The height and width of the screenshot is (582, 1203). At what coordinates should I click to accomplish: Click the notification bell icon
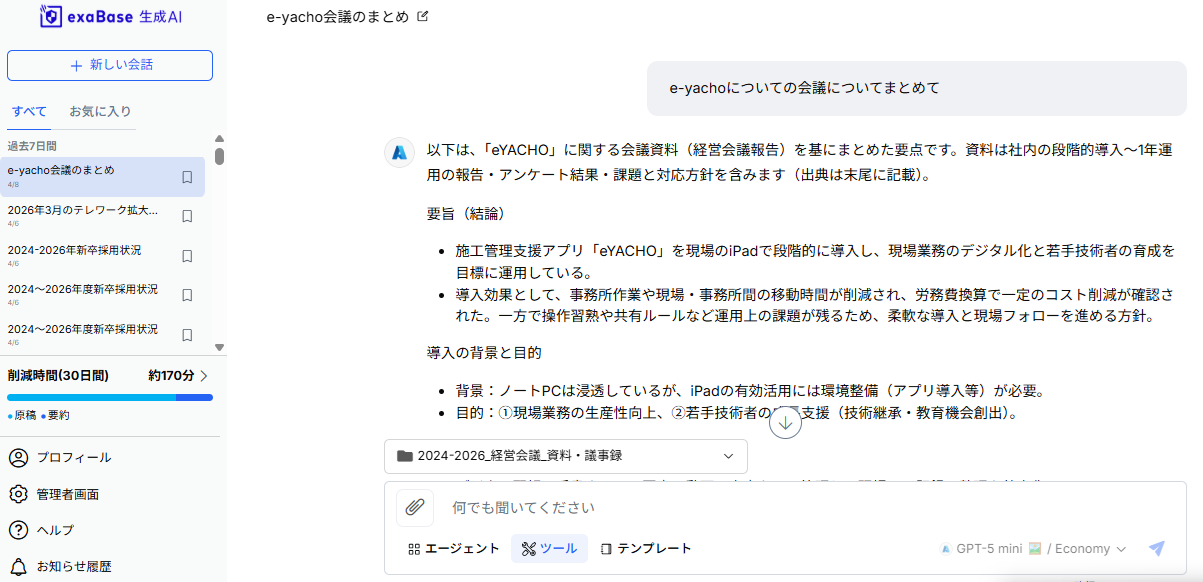[x=18, y=566]
